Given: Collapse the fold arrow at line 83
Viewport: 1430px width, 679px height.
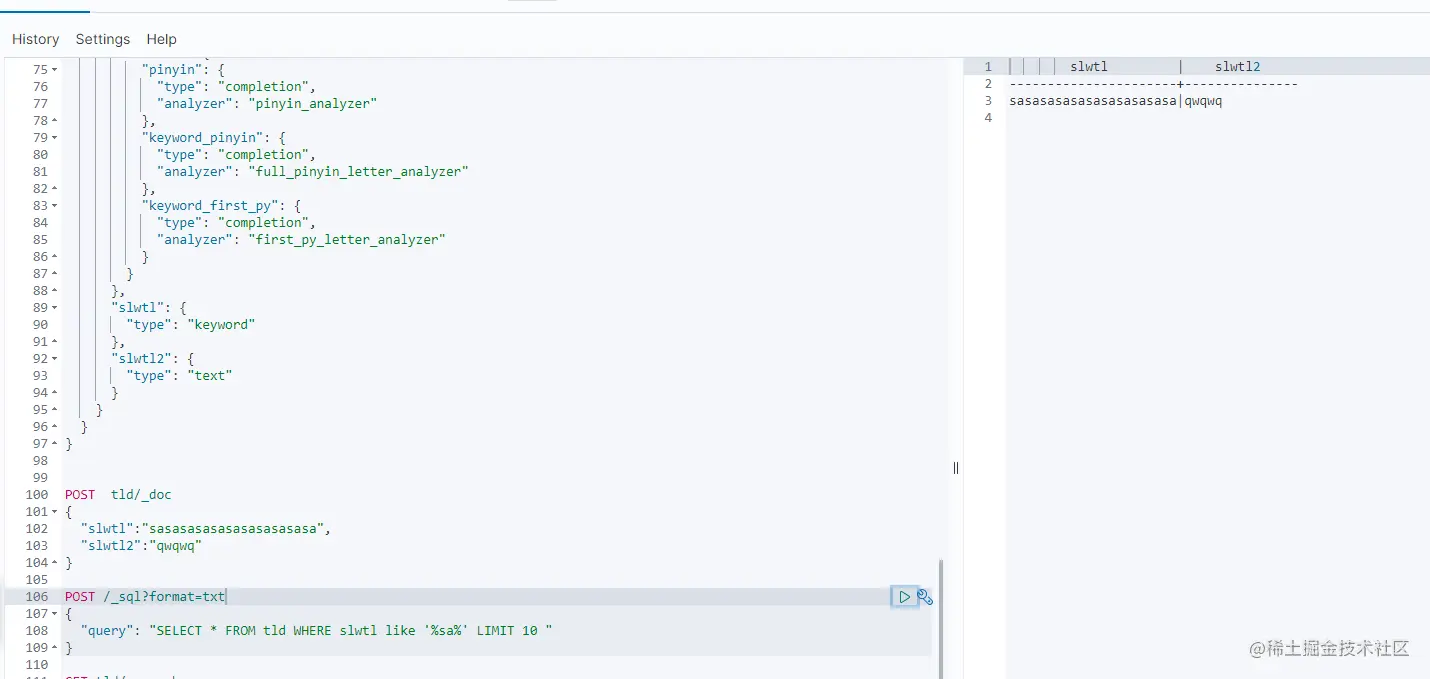Looking at the screenshot, I should click(x=54, y=206).
